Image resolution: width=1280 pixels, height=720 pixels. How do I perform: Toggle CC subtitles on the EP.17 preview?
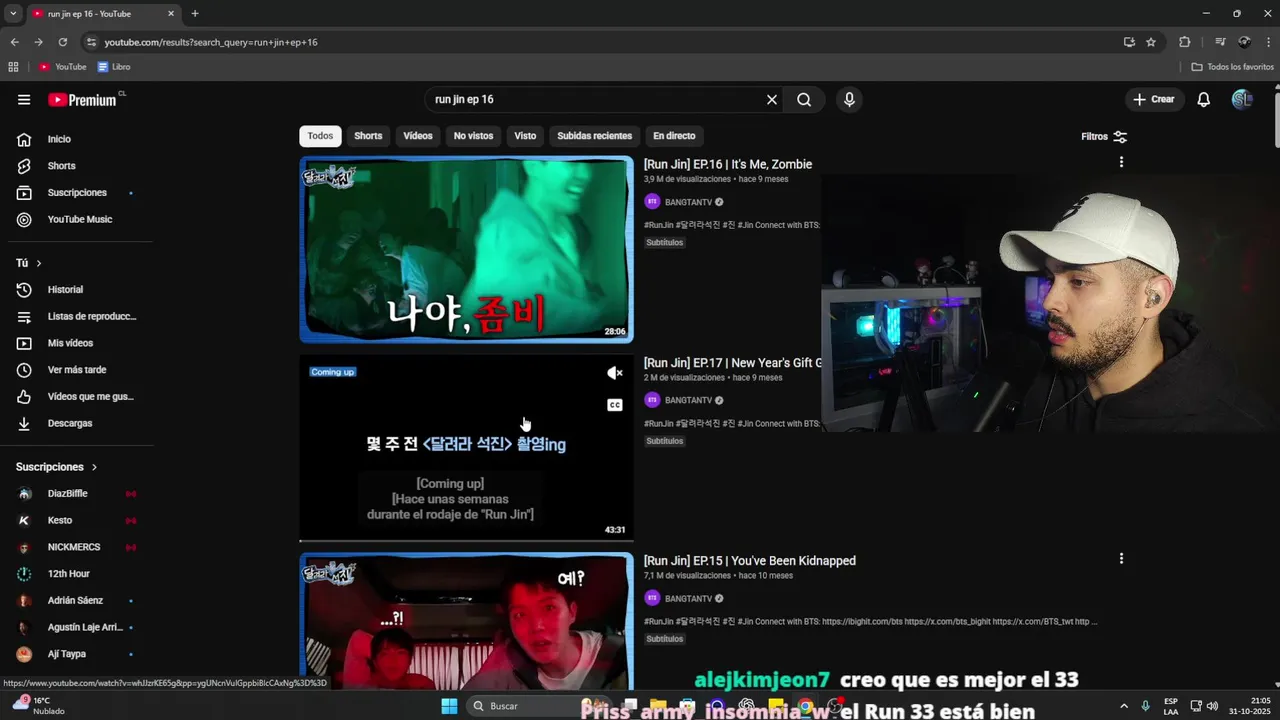[615, 405]
